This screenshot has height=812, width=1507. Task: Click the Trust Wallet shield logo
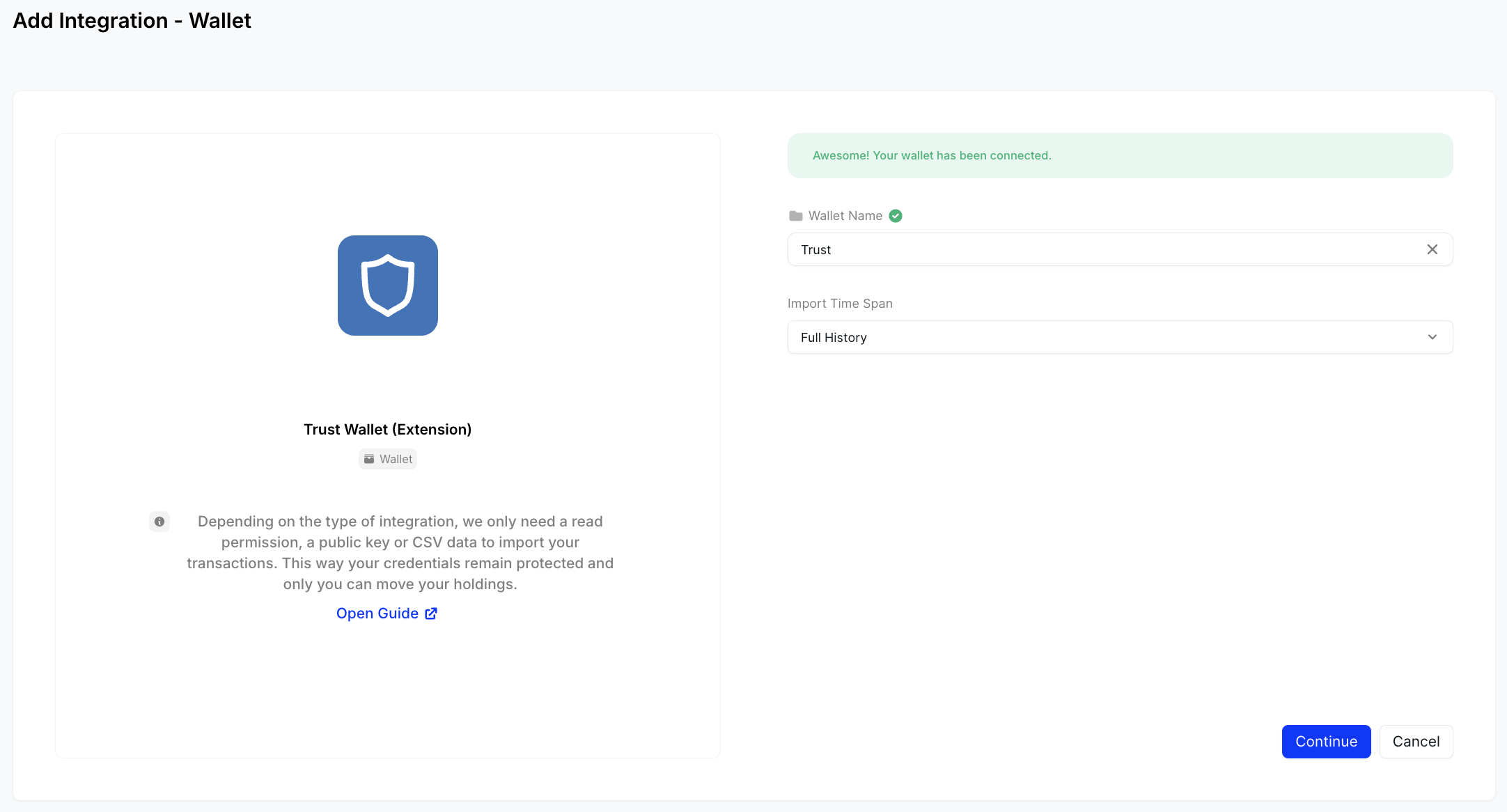pos(388,286)
